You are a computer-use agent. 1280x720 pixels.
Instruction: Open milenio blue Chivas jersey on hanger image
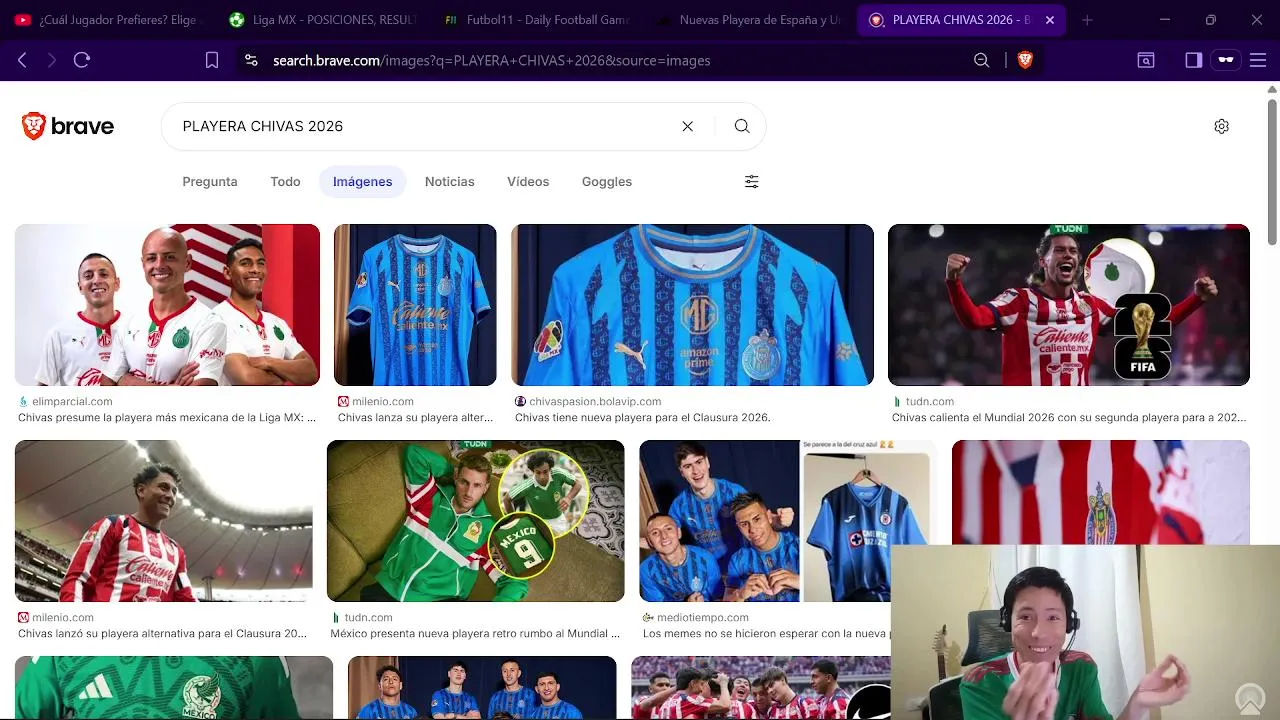415,305
